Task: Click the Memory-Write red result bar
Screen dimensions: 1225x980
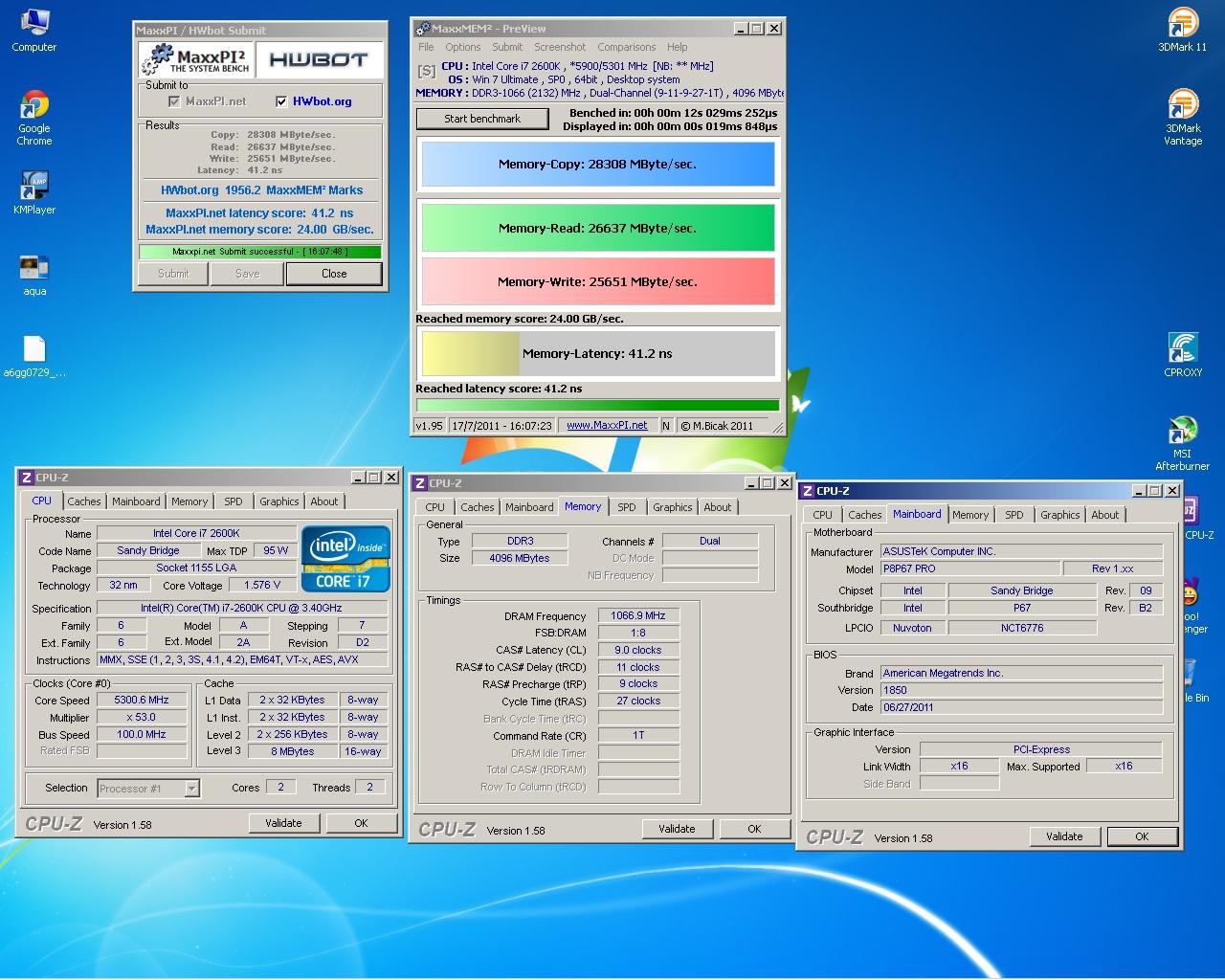Action: pos(598,281)
